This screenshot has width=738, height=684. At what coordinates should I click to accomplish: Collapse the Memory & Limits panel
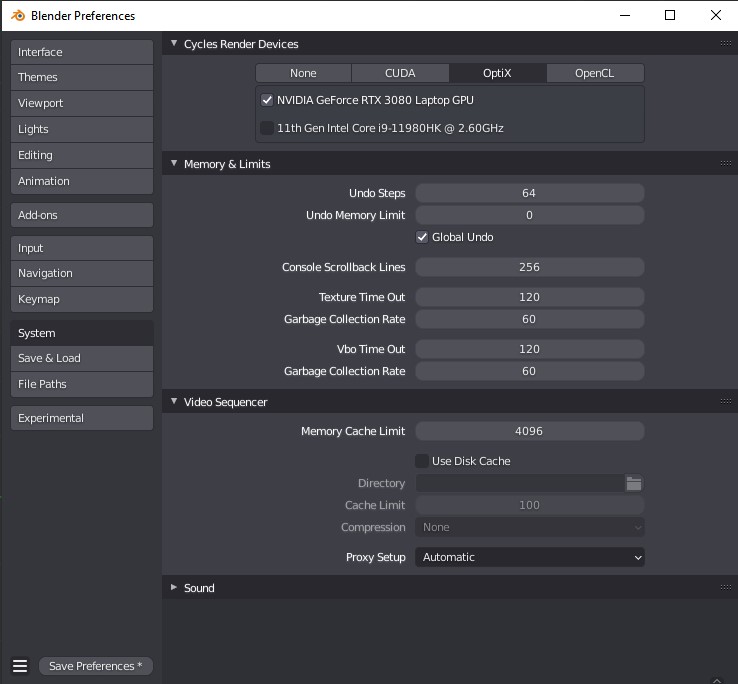174,163
